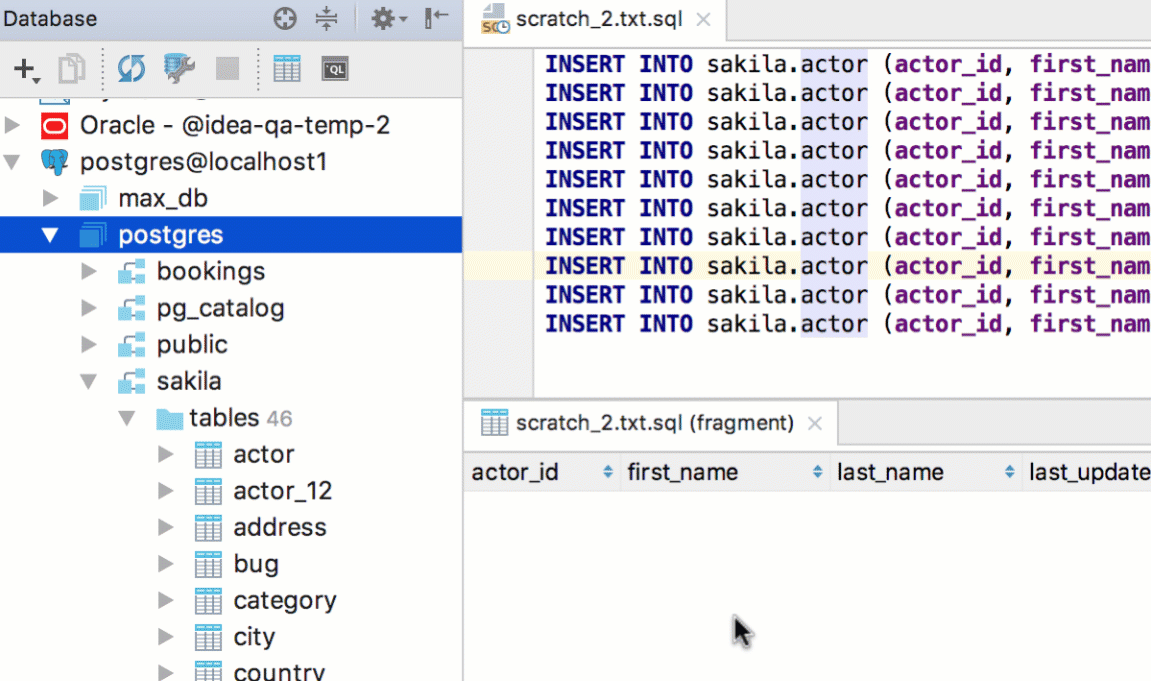
Task: Click the address table icon
Action: (208, 528)
